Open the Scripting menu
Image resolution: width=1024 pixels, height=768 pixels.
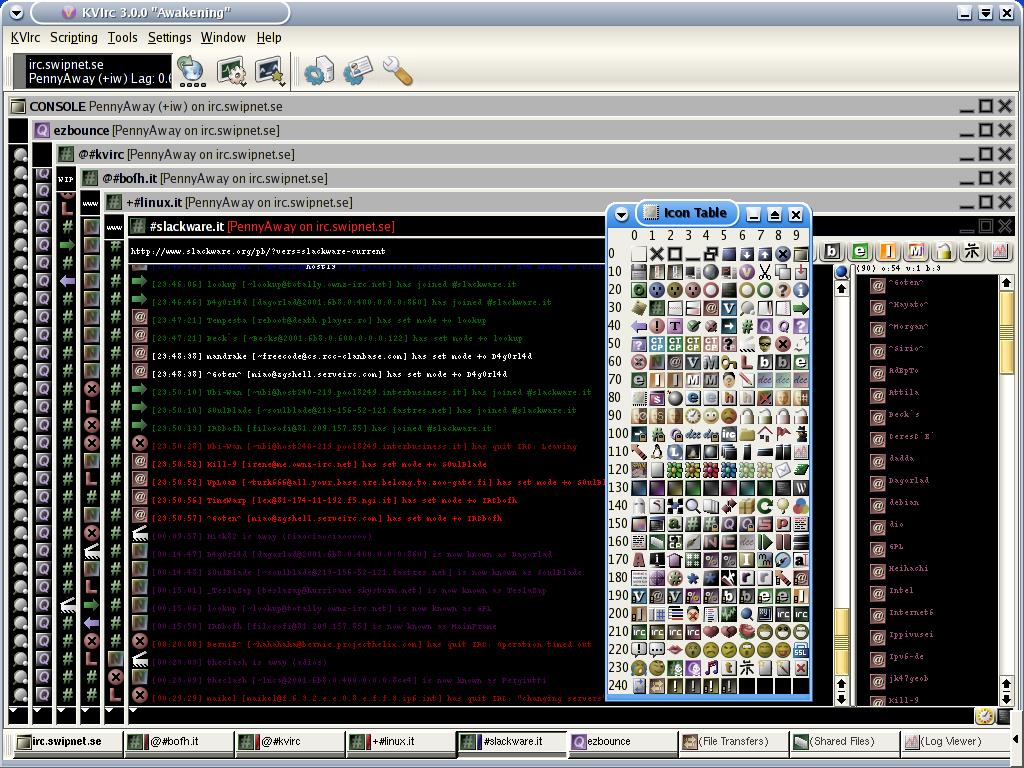[x=74, y=38]
